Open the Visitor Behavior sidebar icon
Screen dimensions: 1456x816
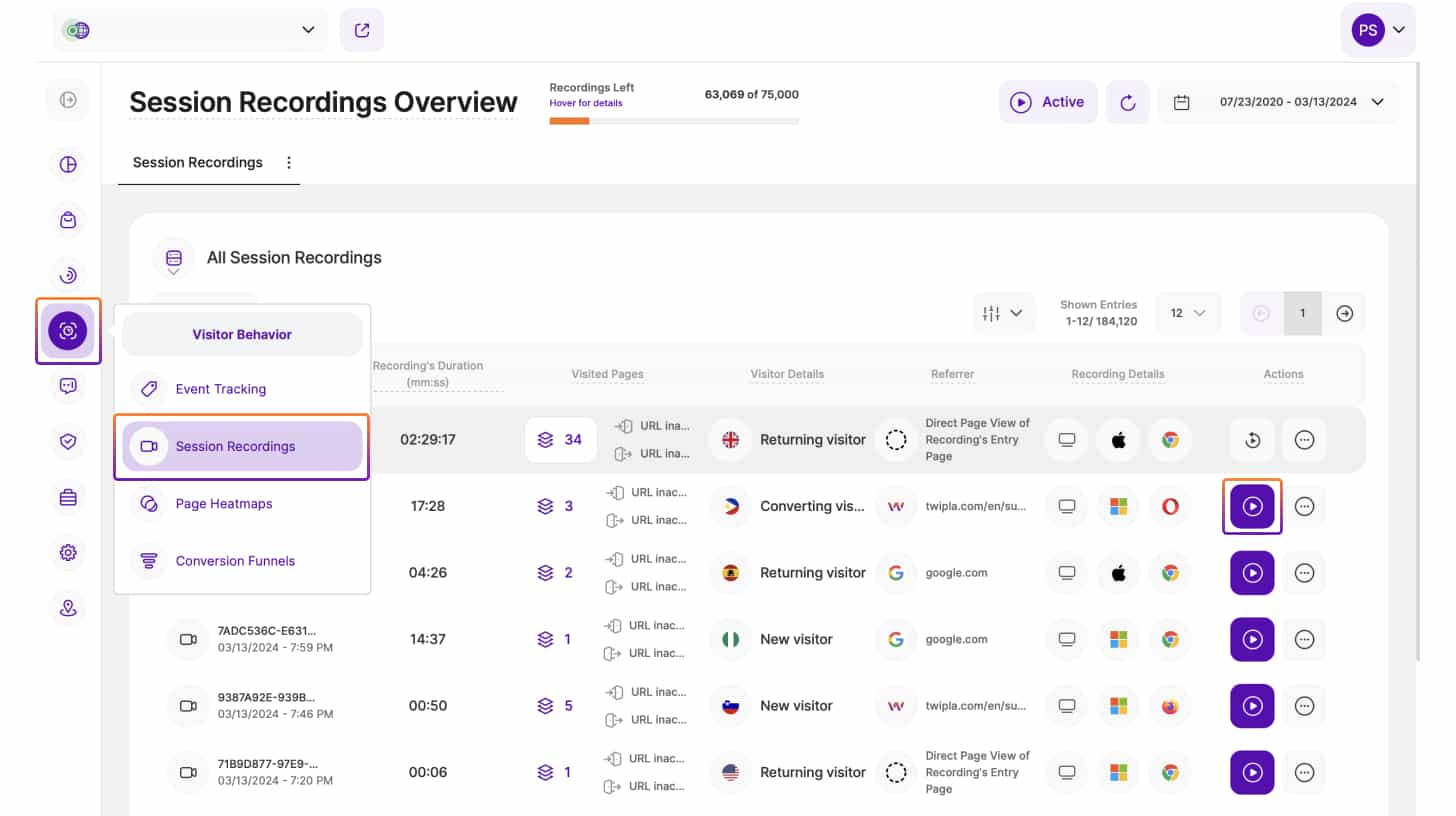68,331
